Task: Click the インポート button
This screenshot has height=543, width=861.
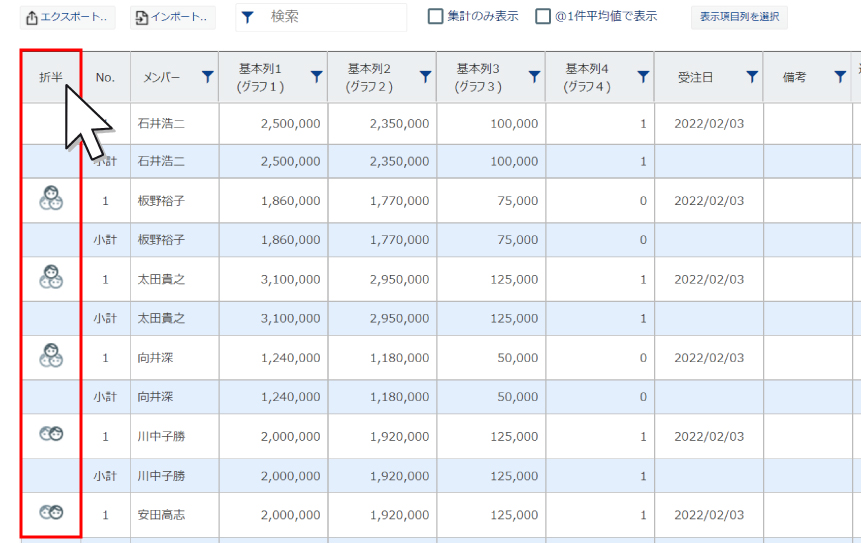Action: (x=173, y=17)
